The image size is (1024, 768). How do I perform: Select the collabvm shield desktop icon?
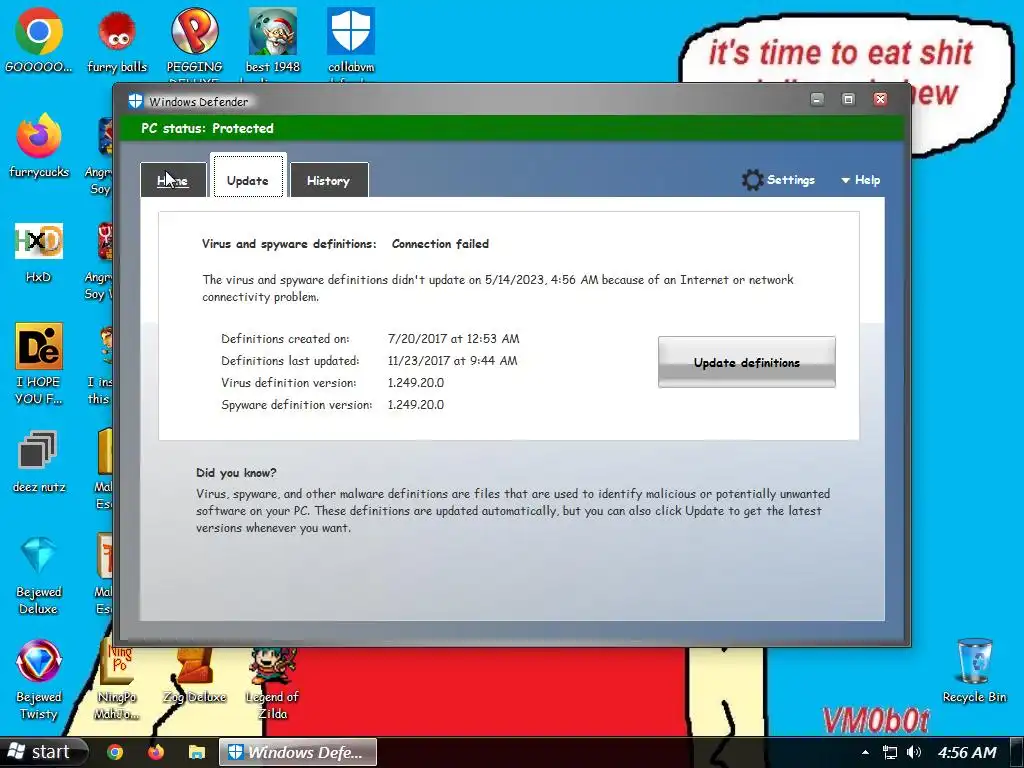[351, 44]
